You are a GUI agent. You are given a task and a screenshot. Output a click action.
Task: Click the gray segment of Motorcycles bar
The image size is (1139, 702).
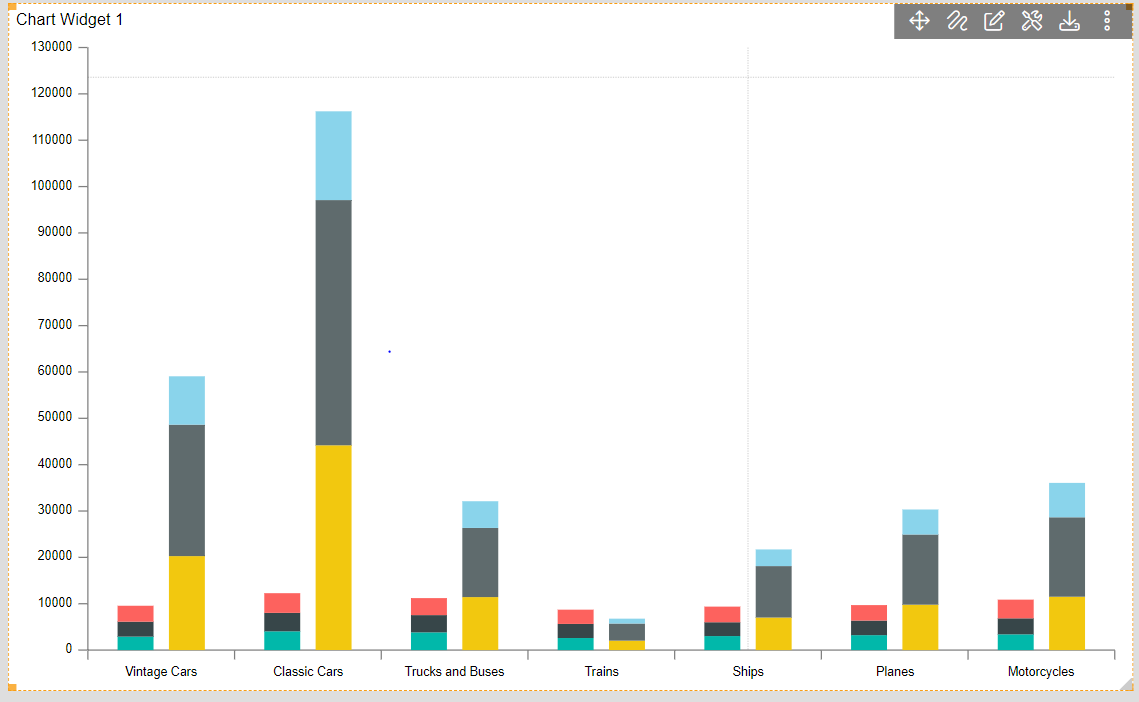pos(1067,557)
